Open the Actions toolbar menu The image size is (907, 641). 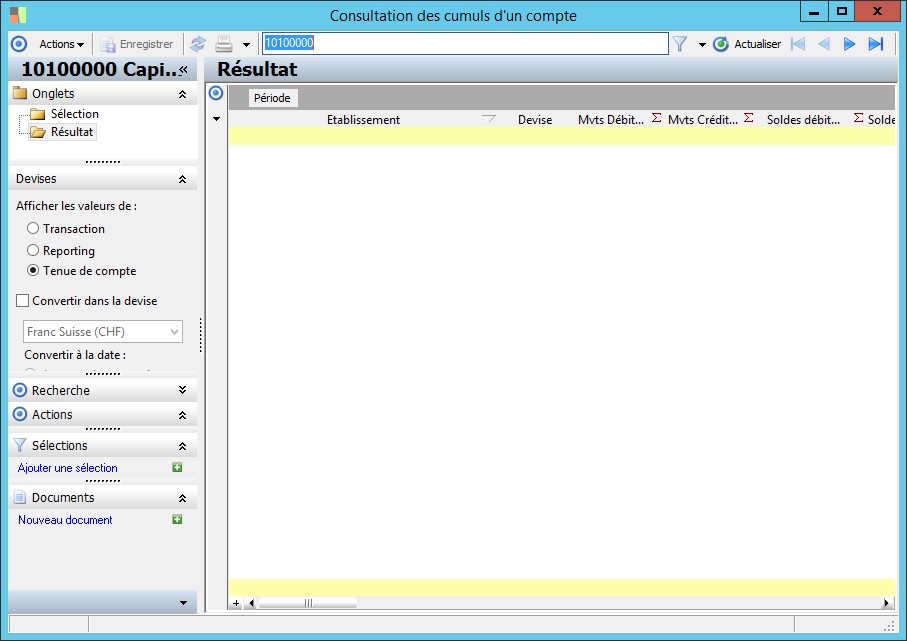(x=61, y=44)
